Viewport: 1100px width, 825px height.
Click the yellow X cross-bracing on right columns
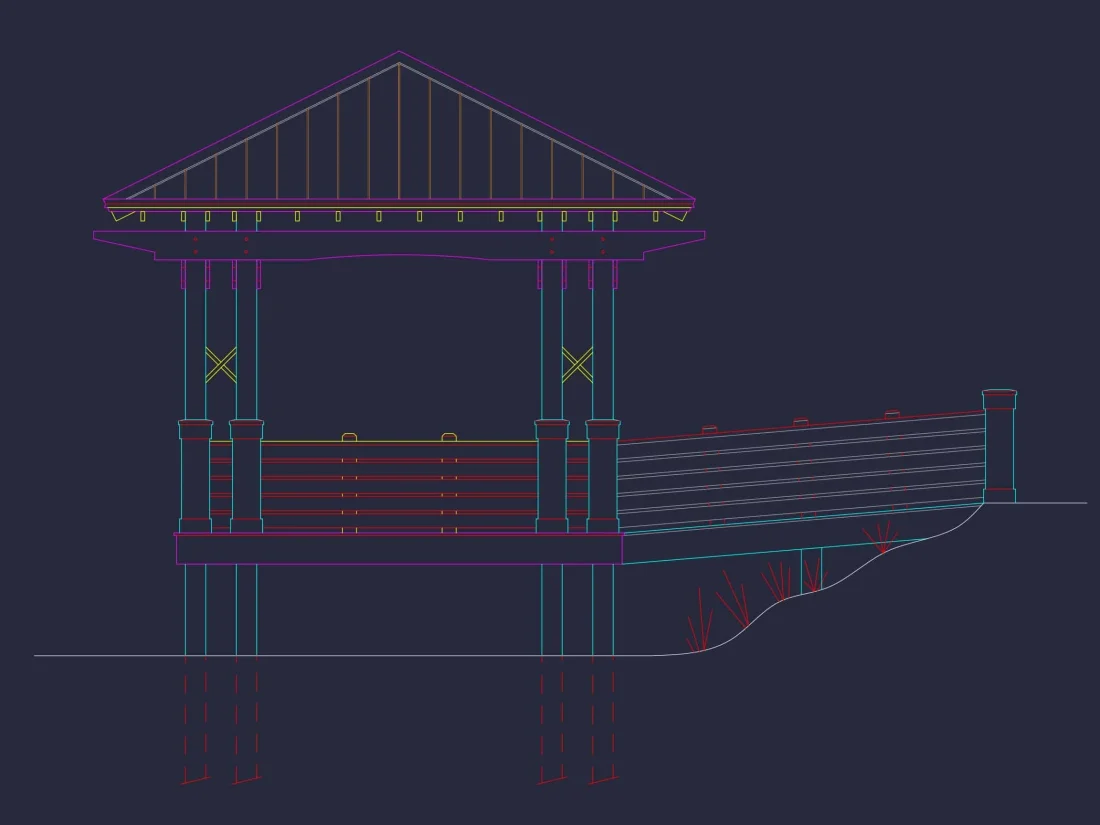click(578, 362)
